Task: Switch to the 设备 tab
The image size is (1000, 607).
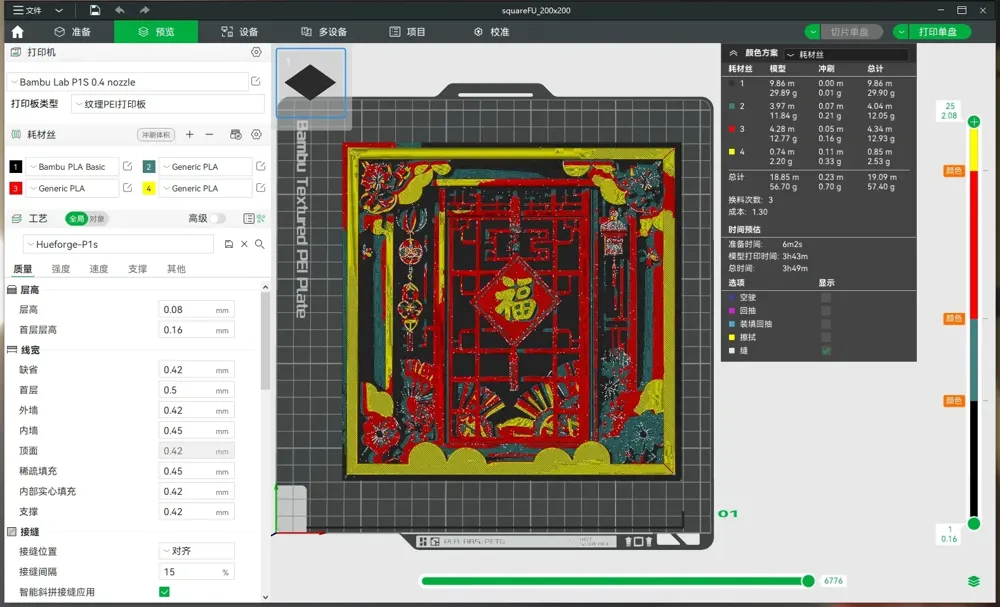Action: pyautogui.click(x=239, y=32)
